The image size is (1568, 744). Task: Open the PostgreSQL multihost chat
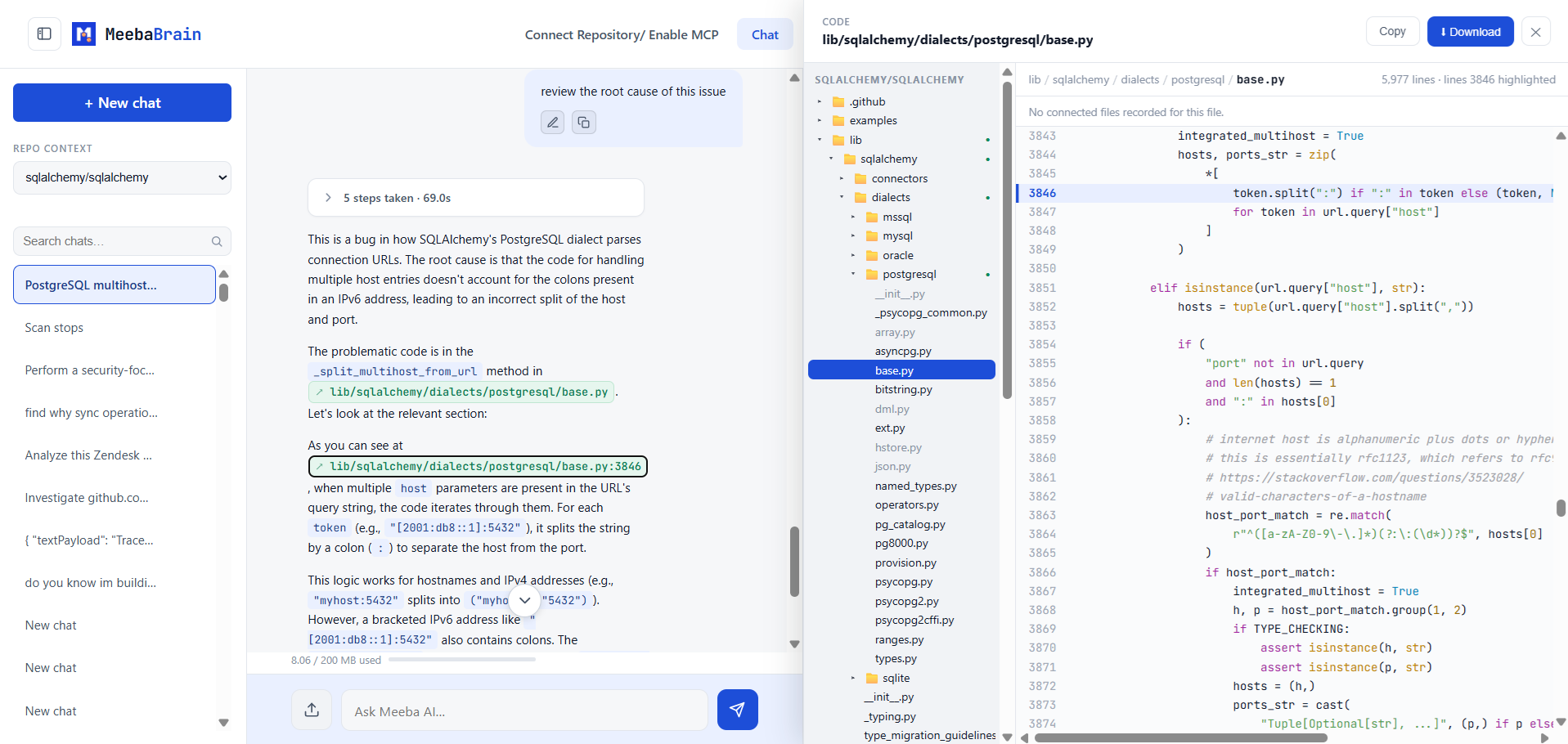(x=115, y=285)
